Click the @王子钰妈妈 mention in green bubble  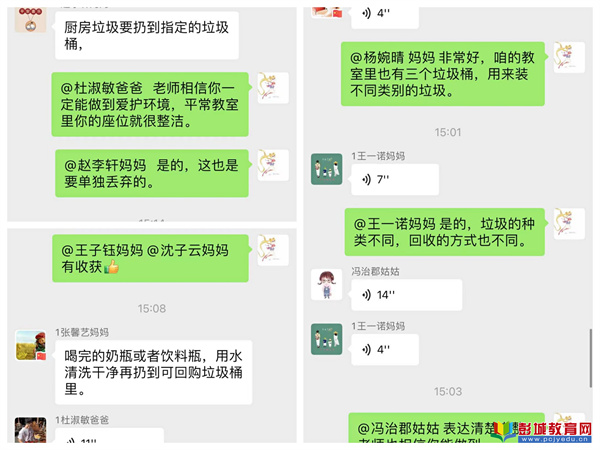coord(102,250)
